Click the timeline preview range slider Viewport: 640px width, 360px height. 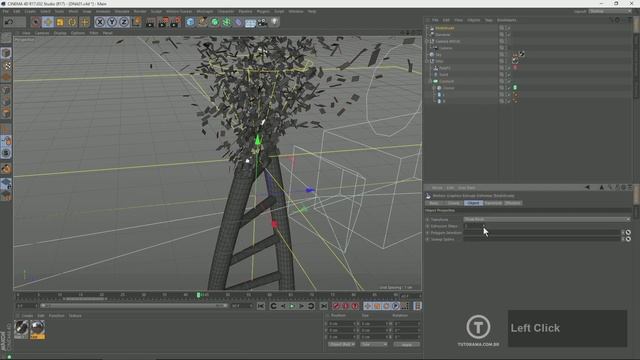134,305
